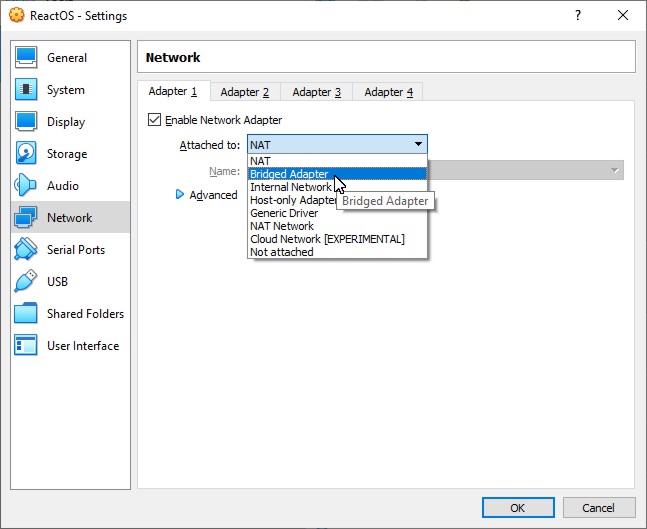Click the Storage label in sidebar
The height and width of the screenshot is (529, 647).
[x=67, y=154]
